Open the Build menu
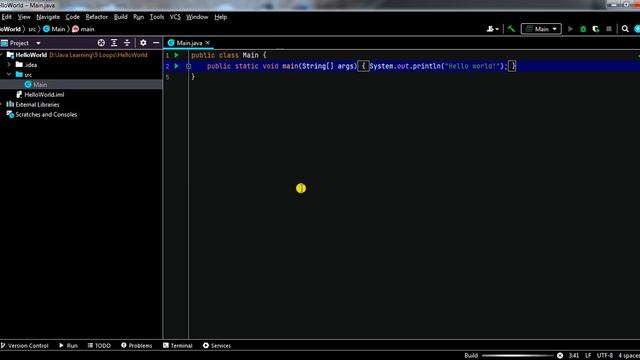Viewport: 640px width, 360px height. pyautogui.click(x=120, y=17)
